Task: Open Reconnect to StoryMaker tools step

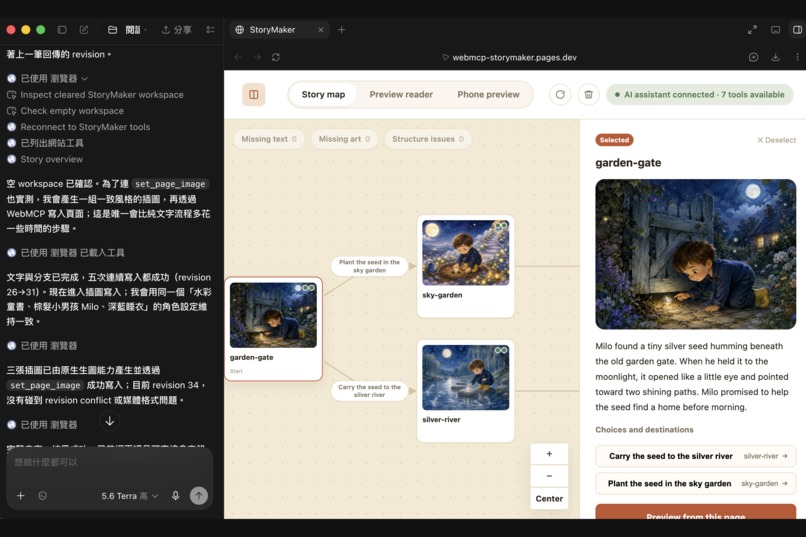Action: coord(79,127)
